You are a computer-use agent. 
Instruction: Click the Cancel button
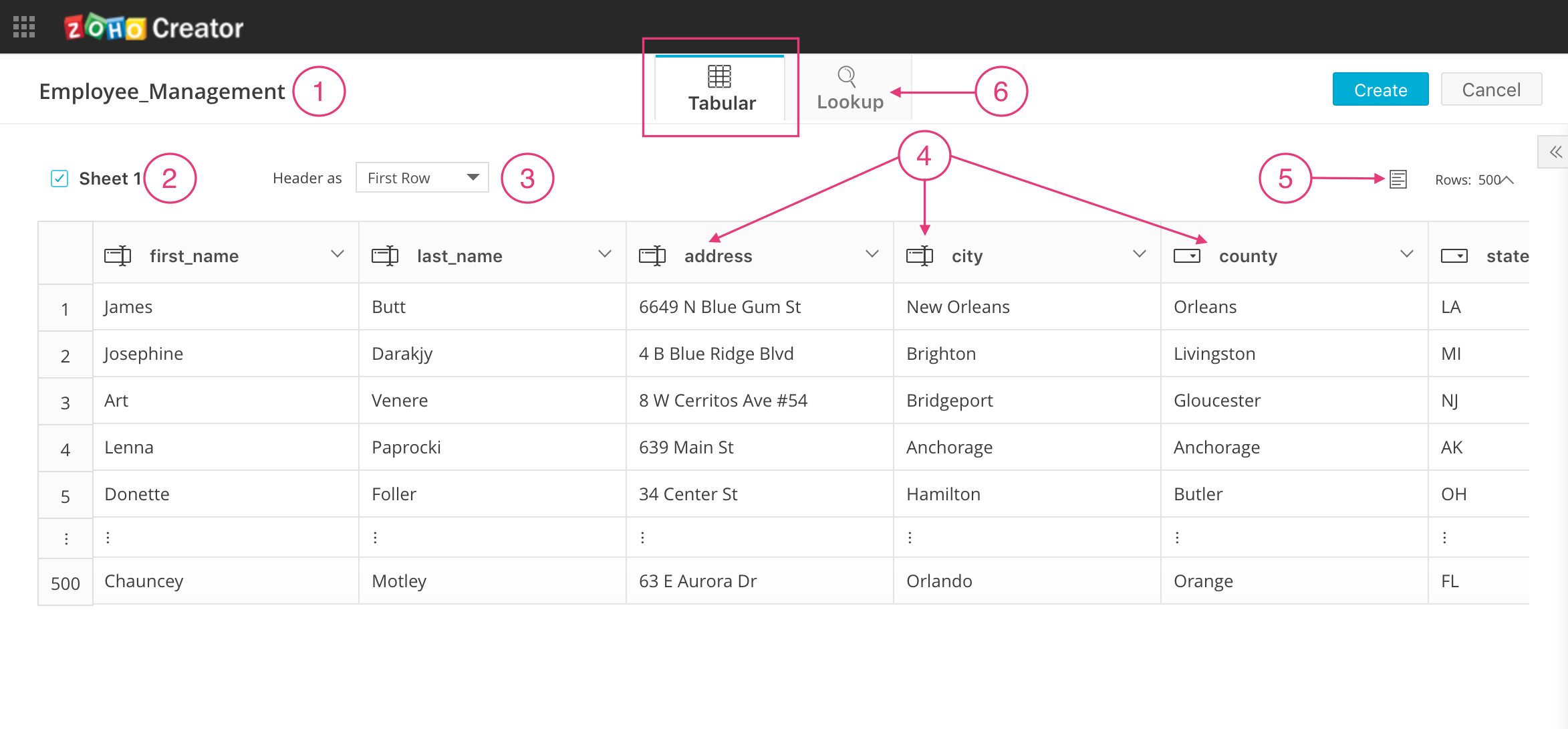tap(1490, 90)
